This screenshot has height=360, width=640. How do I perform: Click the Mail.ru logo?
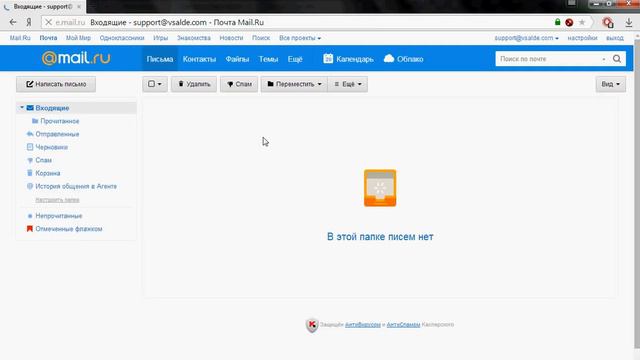[x=76, y=58]
